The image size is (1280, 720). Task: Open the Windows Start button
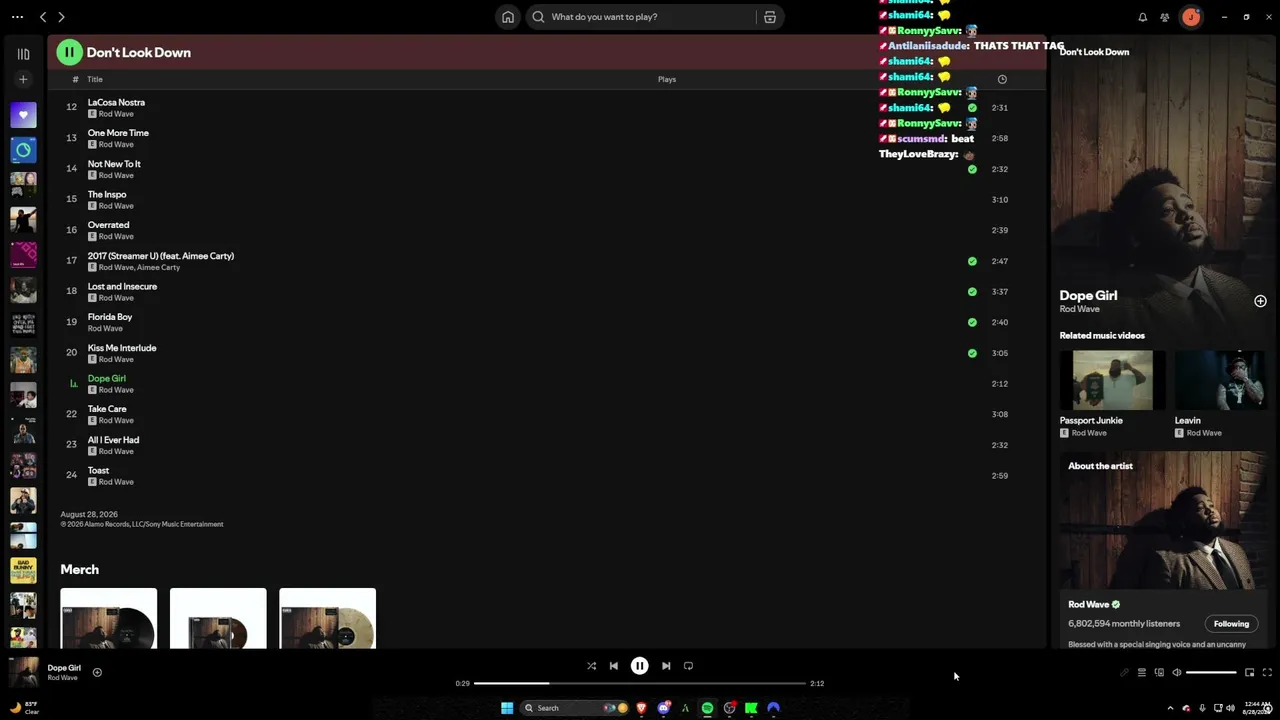pyautogui.click(x=507, y=708)
